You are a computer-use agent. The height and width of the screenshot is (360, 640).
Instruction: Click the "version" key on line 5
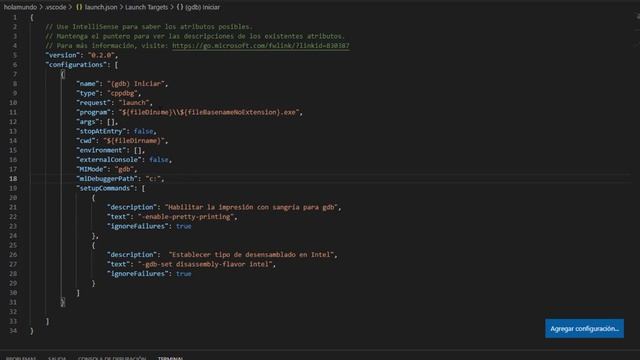63,55
